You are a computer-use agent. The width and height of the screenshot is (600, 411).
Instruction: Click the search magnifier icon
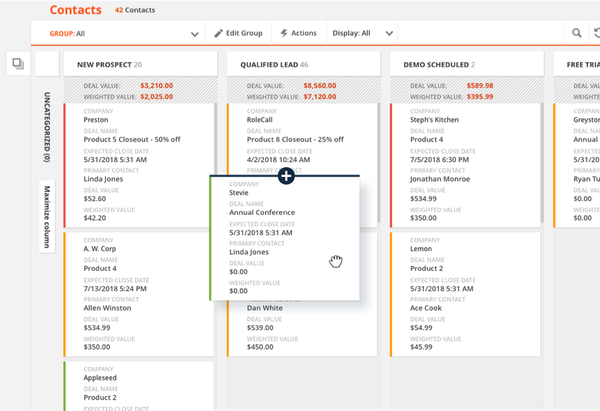tap(577, 33)
